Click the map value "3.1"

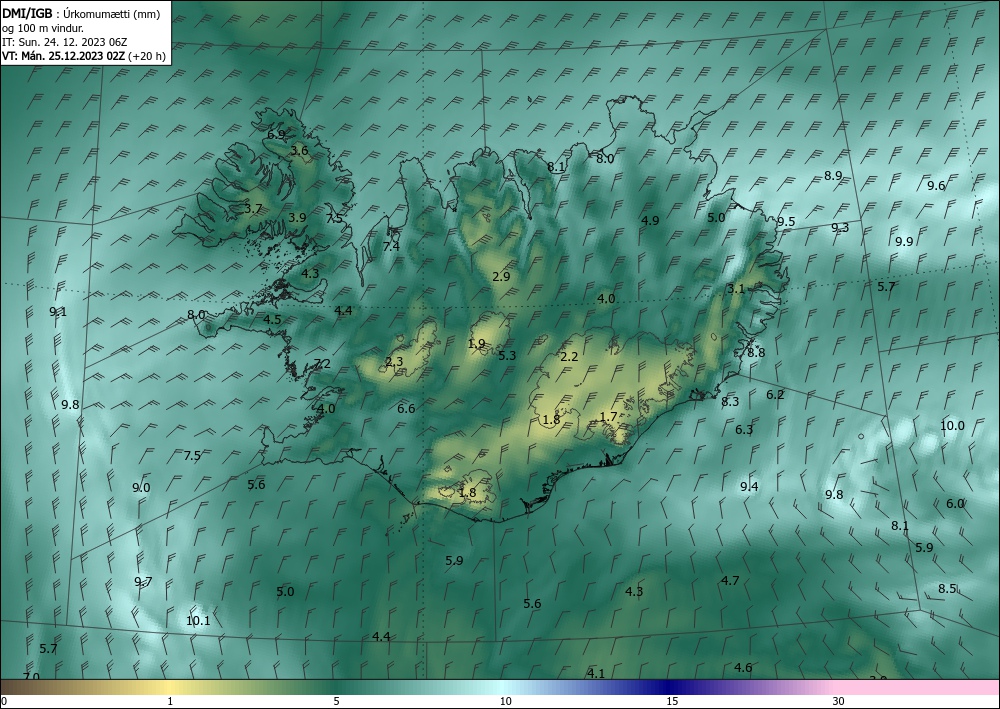pos(736,288)
